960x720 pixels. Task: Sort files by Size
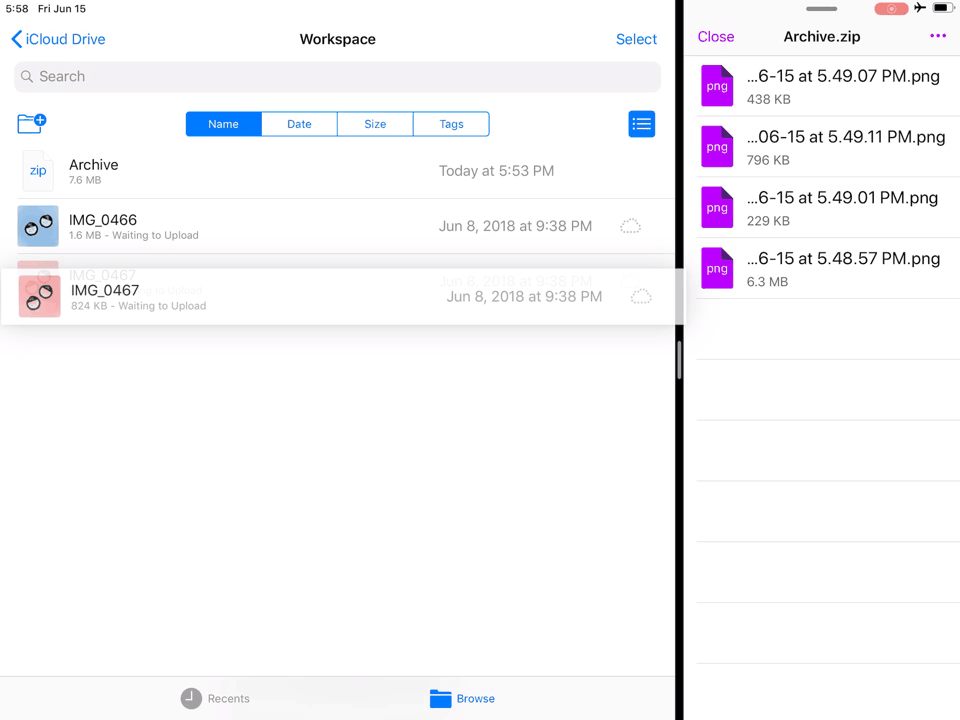tap(375, 124)
